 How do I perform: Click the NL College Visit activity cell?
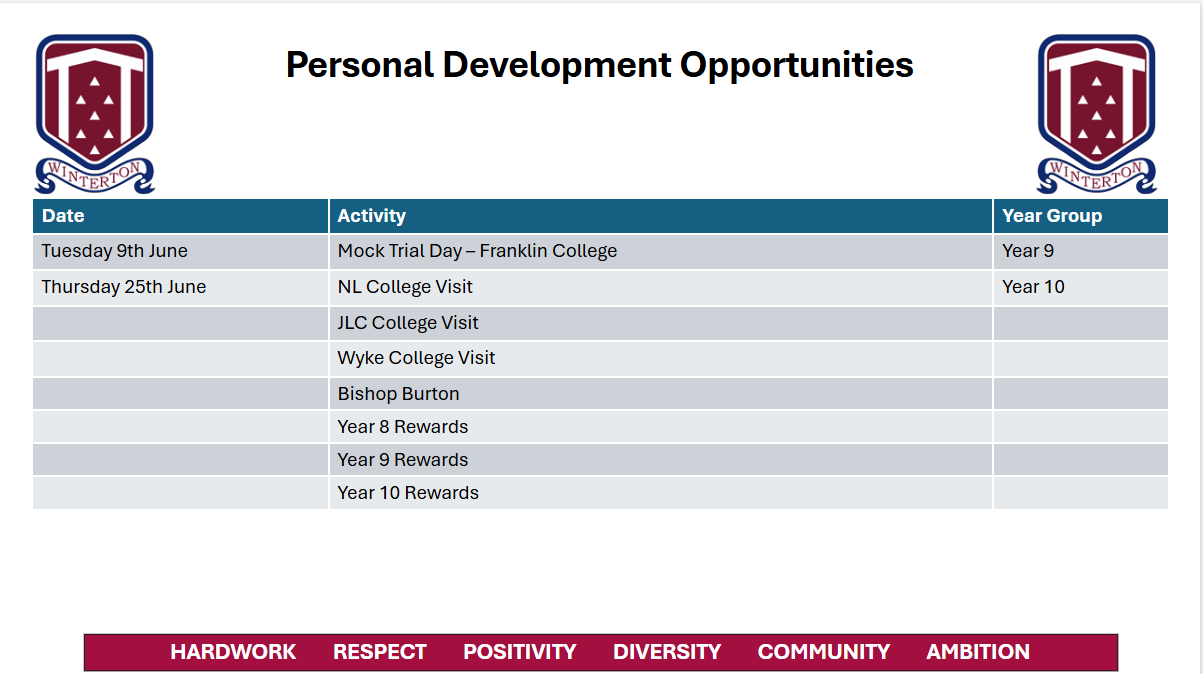405,287
